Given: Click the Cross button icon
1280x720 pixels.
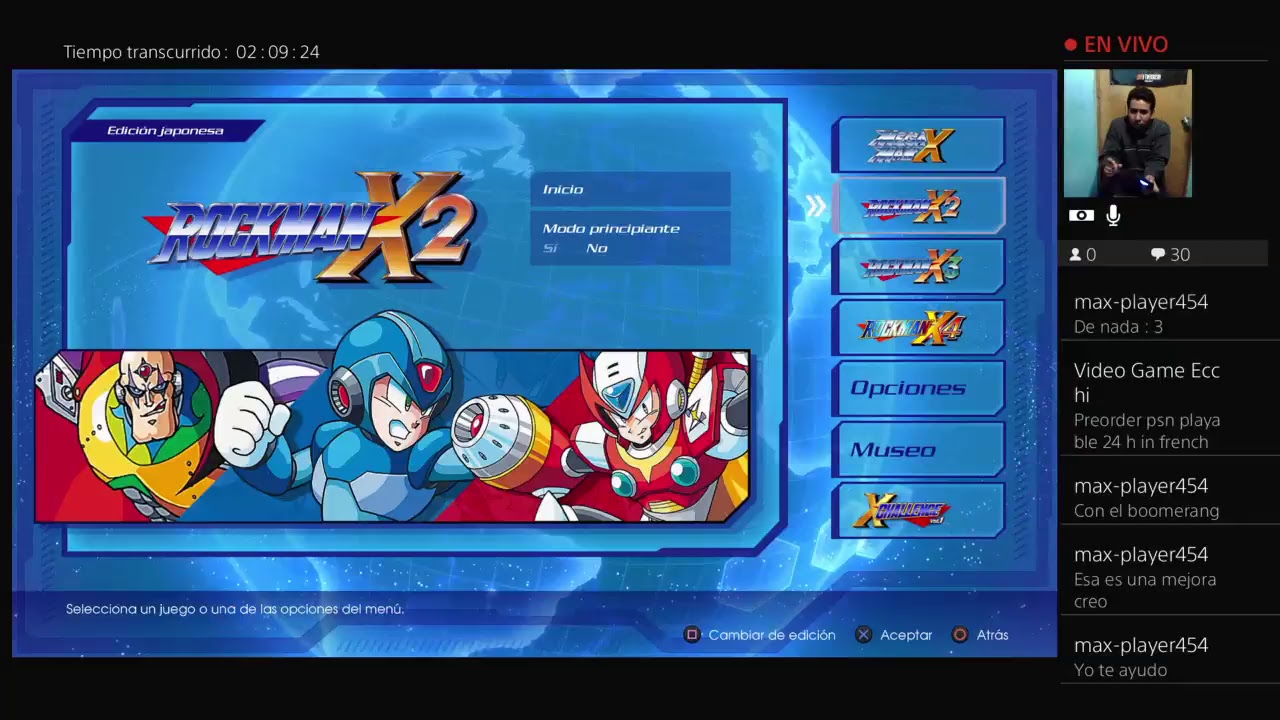Looking at the screenshot, I should coord(864,635).
